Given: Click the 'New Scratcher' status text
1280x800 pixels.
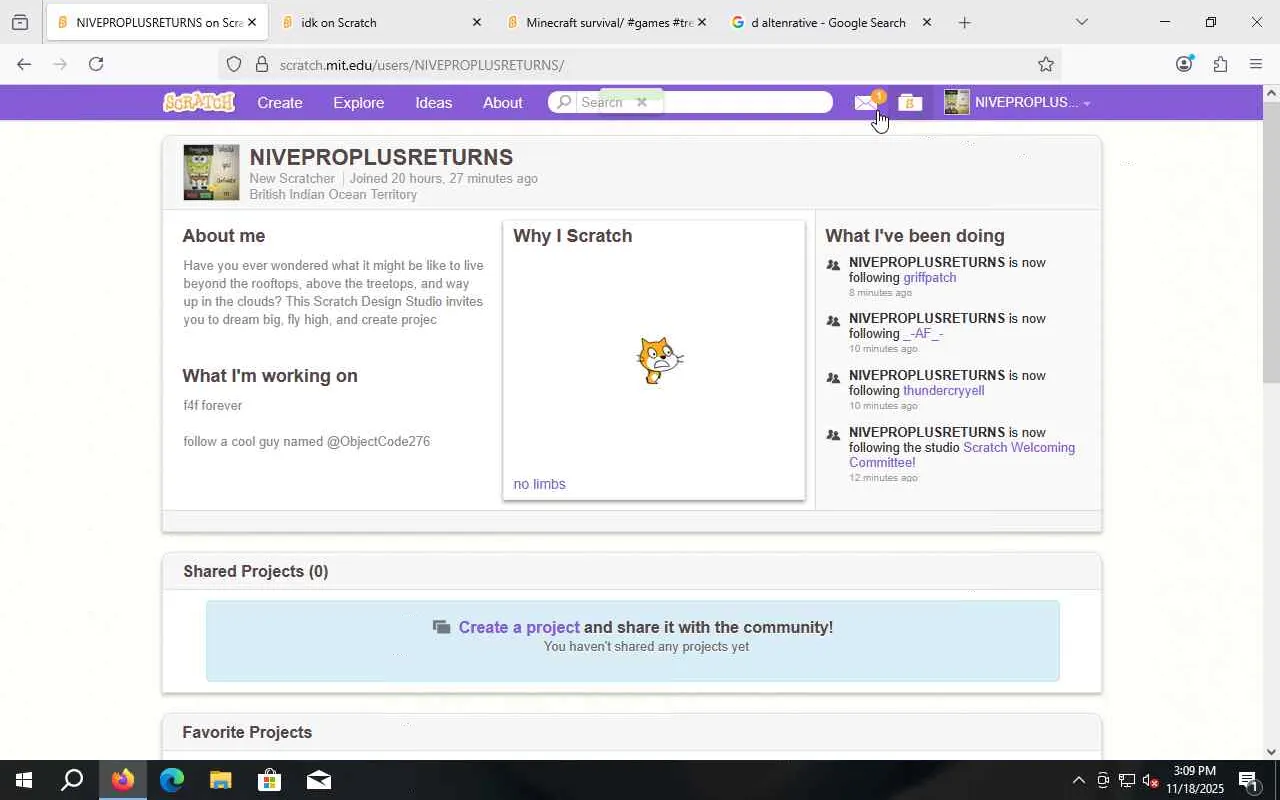Looking at the screenshot, I should pos(292,178).
